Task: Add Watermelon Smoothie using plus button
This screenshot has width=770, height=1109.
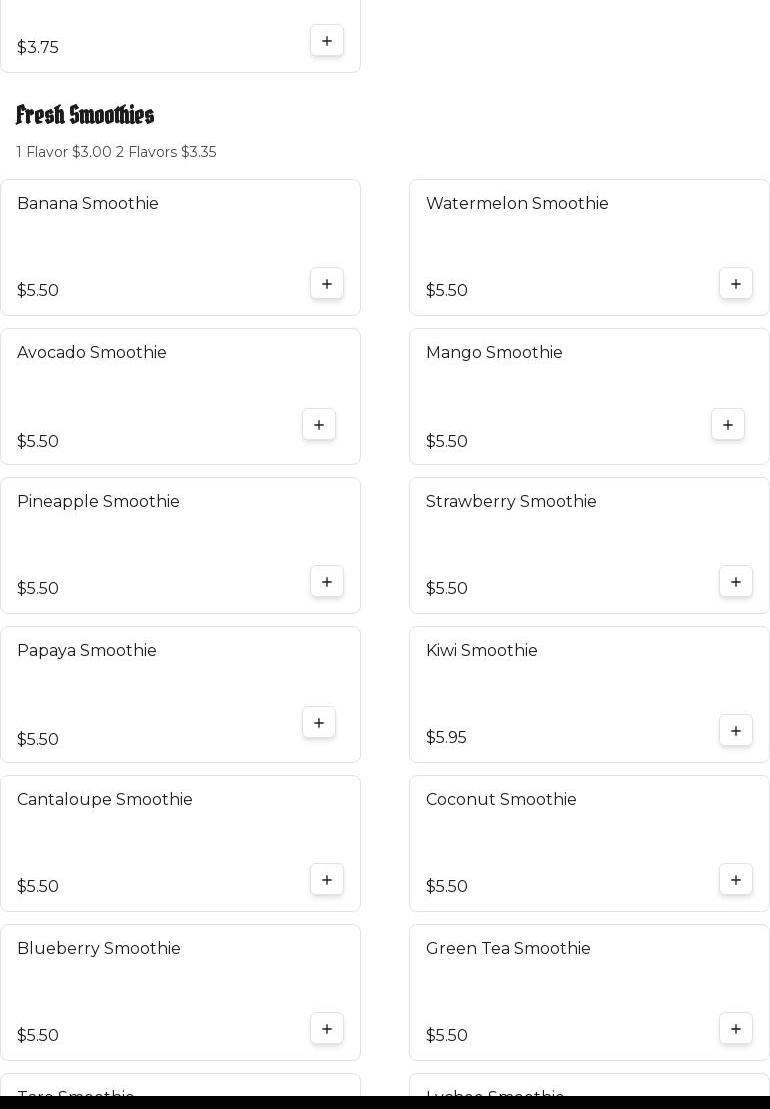Action: [x=736, y=284]
